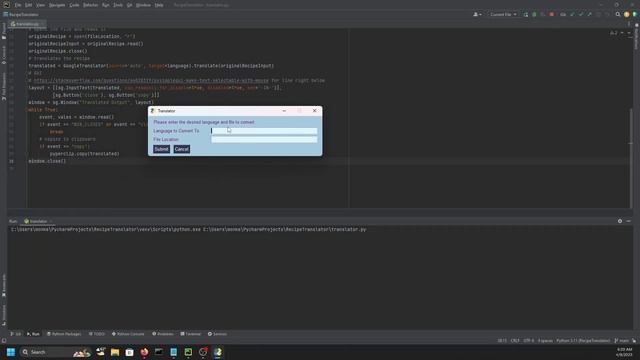Image resolution: width=640 pixels, height=360 pixels.
Task: Minimize the Translator dialog window
Action: pos(284,111)
